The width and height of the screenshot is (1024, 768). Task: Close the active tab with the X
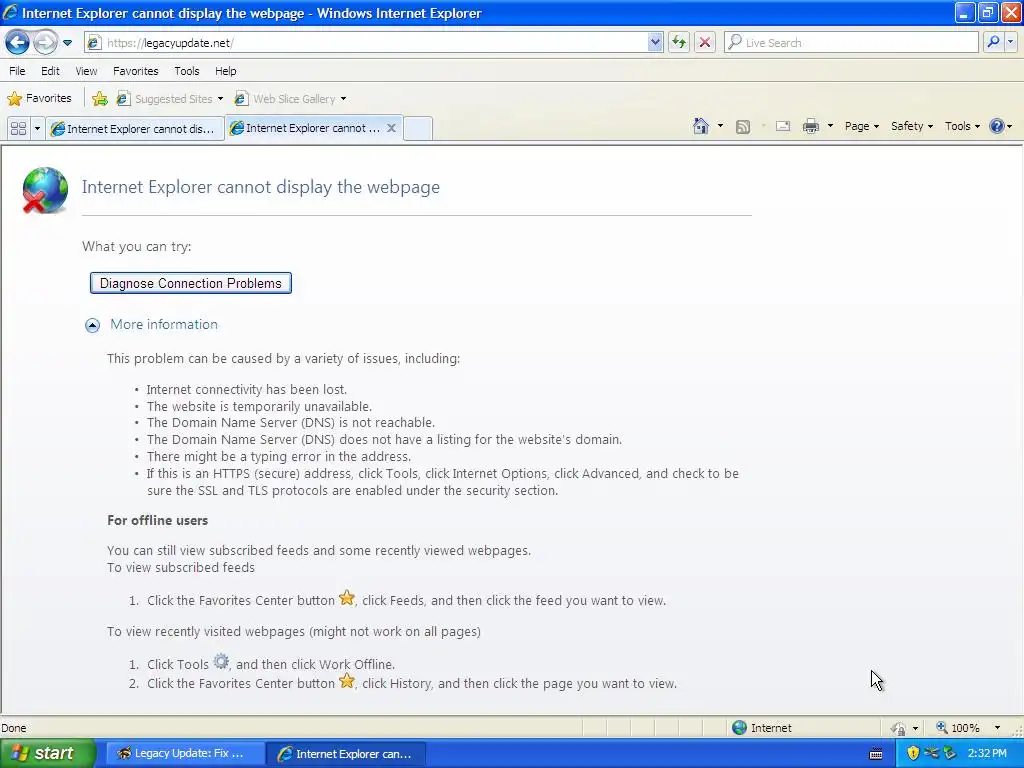[391, 128]
